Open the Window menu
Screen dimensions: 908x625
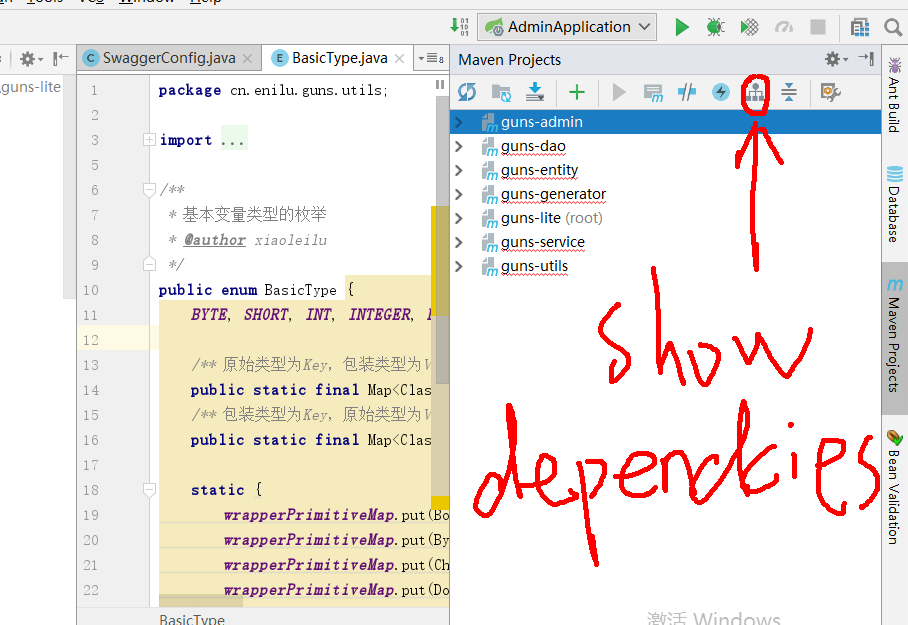[147, 2]
